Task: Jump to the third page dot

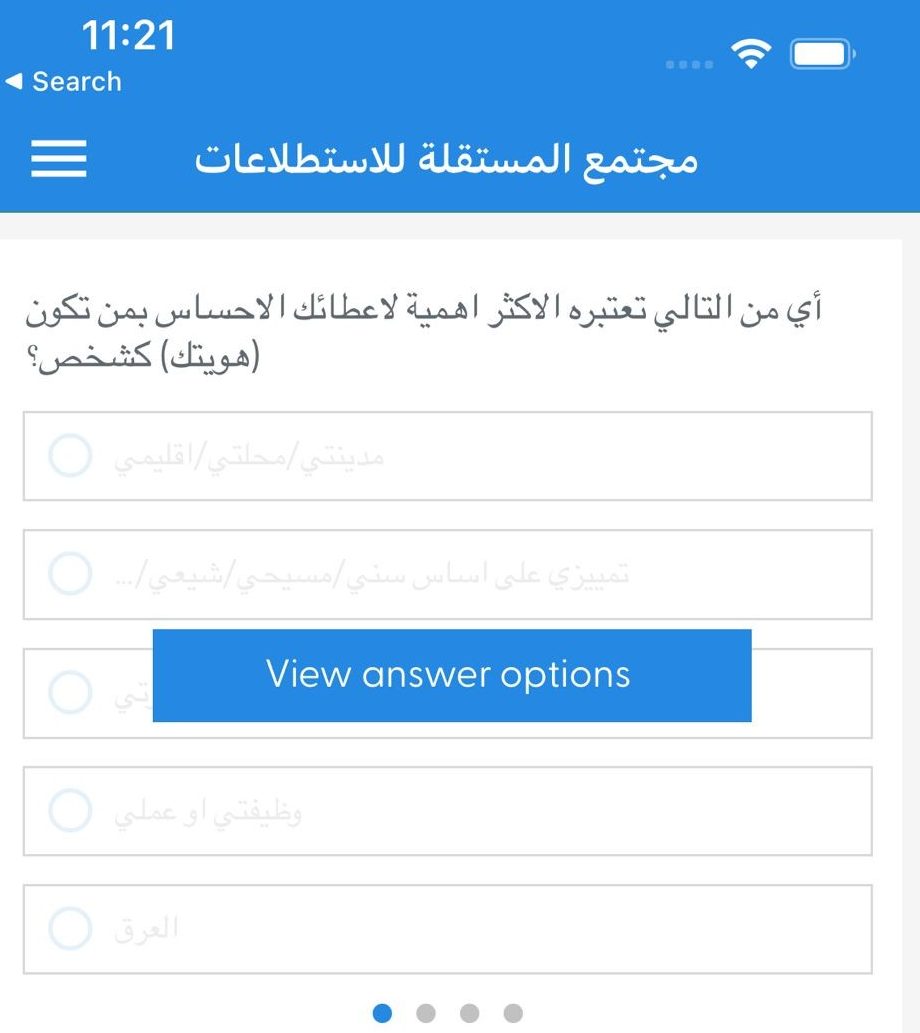Action: click(469, 1013)
